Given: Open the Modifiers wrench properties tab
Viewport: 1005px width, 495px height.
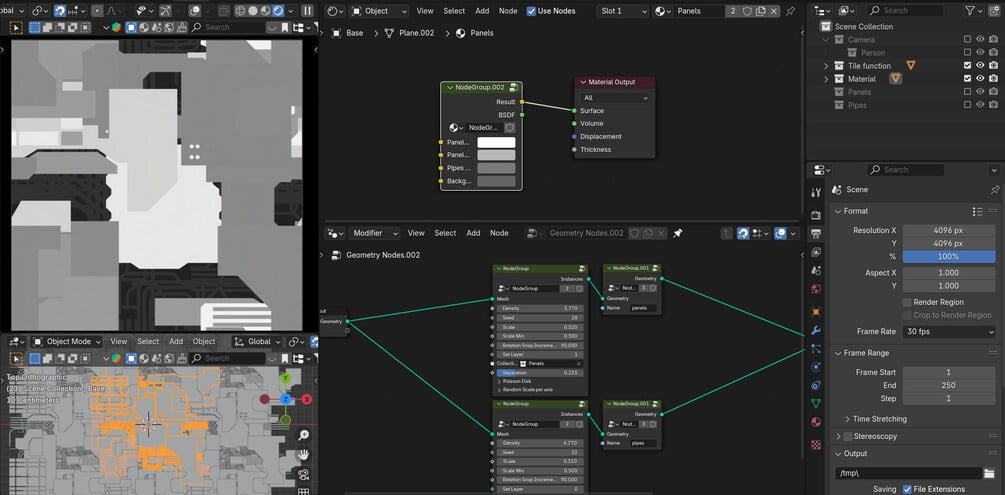Looking at the screenshot, I should tap(816, 331).
